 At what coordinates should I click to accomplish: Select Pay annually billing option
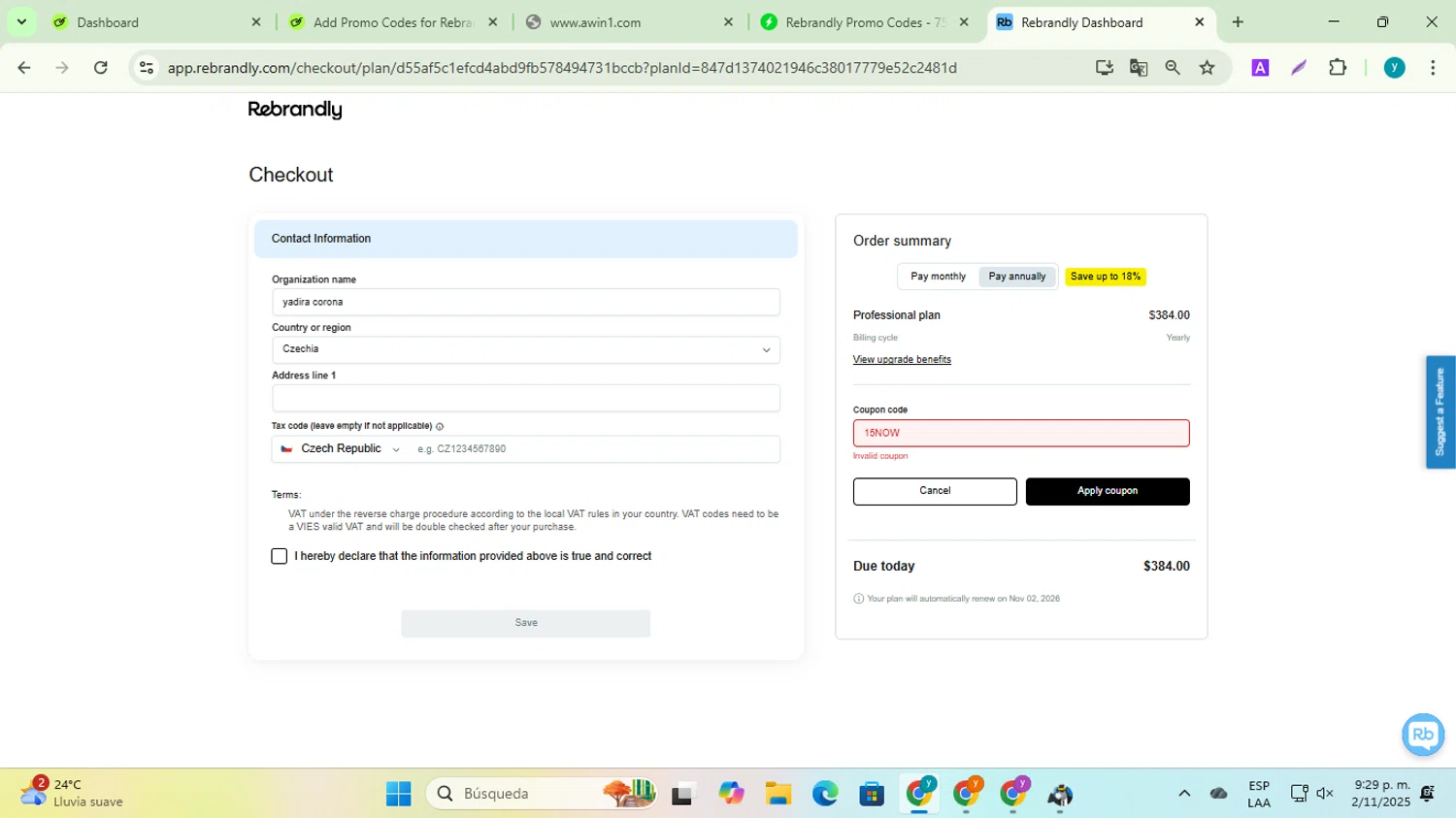click(x=1017, y=277)
